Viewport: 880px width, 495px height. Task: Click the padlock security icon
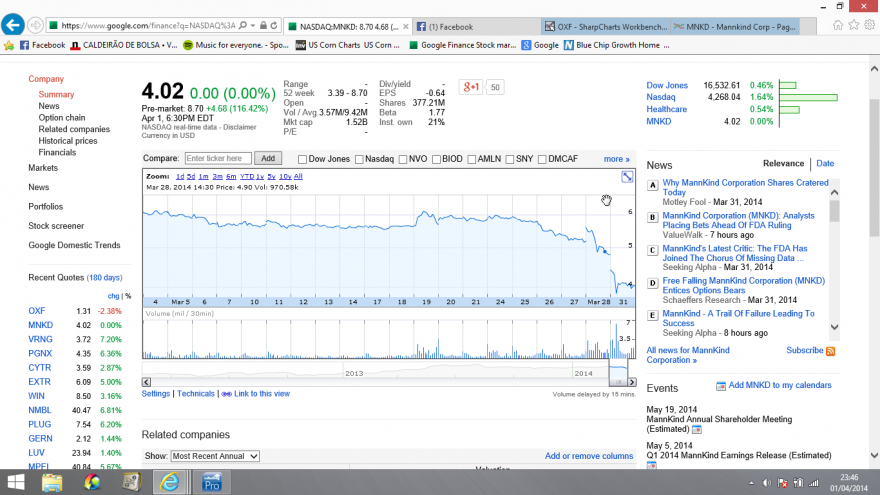(x=263, y=25)
